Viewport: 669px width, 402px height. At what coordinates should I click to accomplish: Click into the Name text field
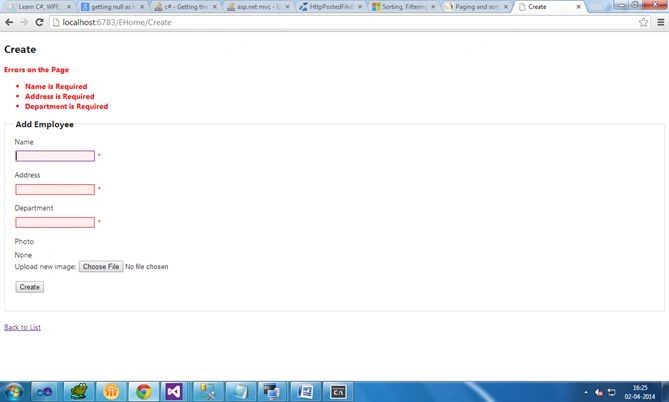point(55,156)
